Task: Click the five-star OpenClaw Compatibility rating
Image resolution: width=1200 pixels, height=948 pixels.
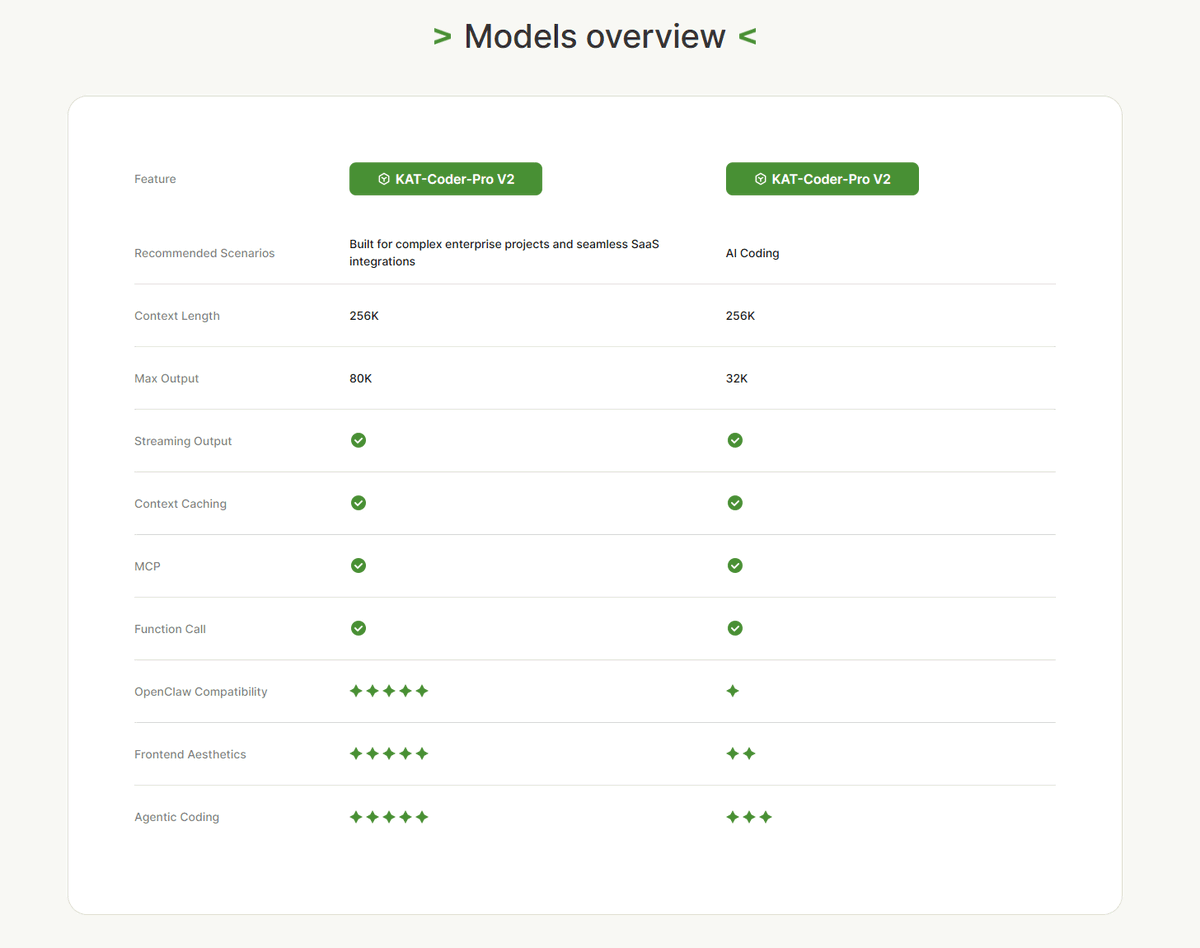Action: pos(389,691)
